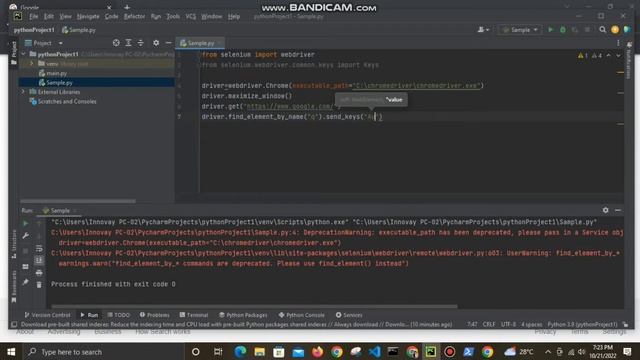Open the Problems tool window
The height and width of the screenshot is (360, 640).
[x=154, y=315]
